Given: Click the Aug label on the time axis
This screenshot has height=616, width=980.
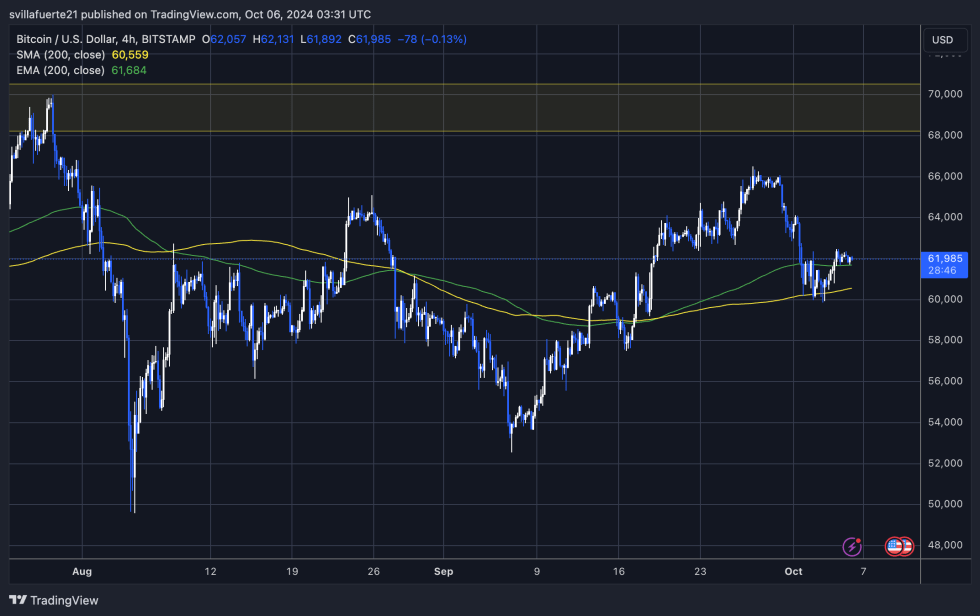Looking at the screenshot, I should (82, 571).
